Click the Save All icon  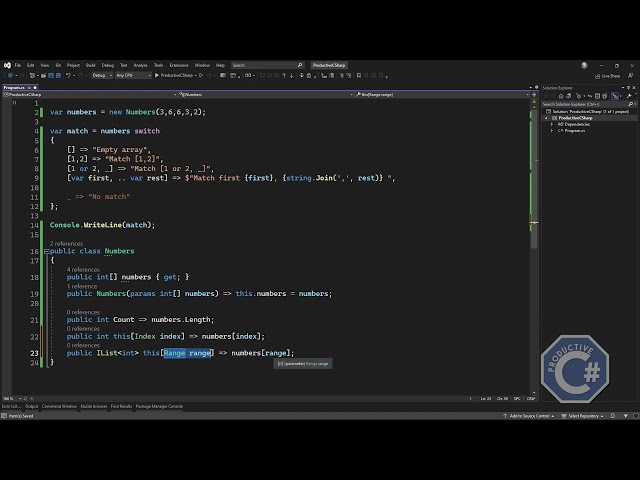[x=58, y=76]
